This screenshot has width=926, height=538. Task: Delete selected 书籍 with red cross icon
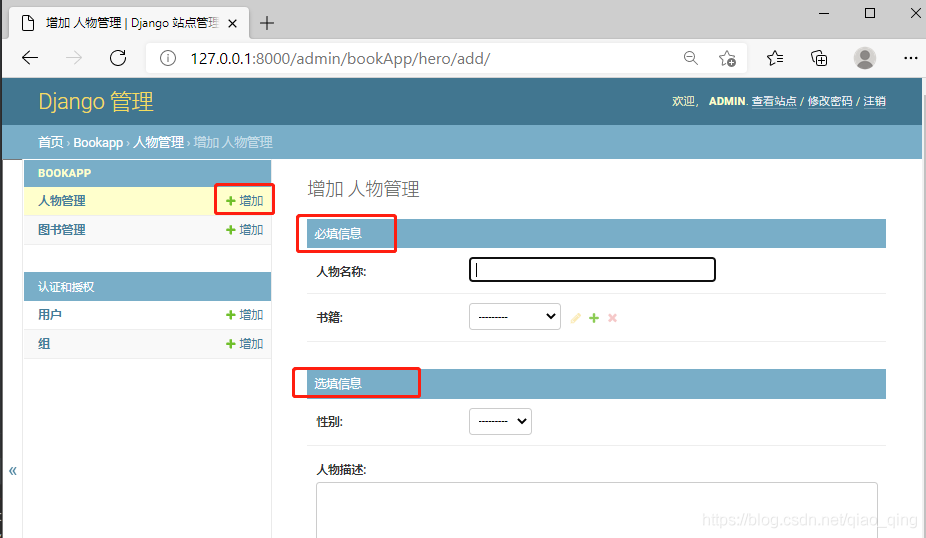(x=612, y=318)
